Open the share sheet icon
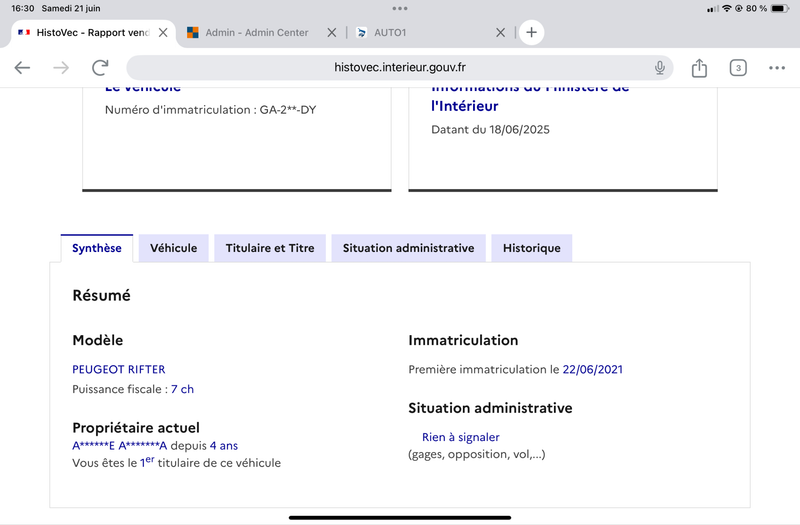Viewport: 800px width, 525px height. tap(699, 67)
